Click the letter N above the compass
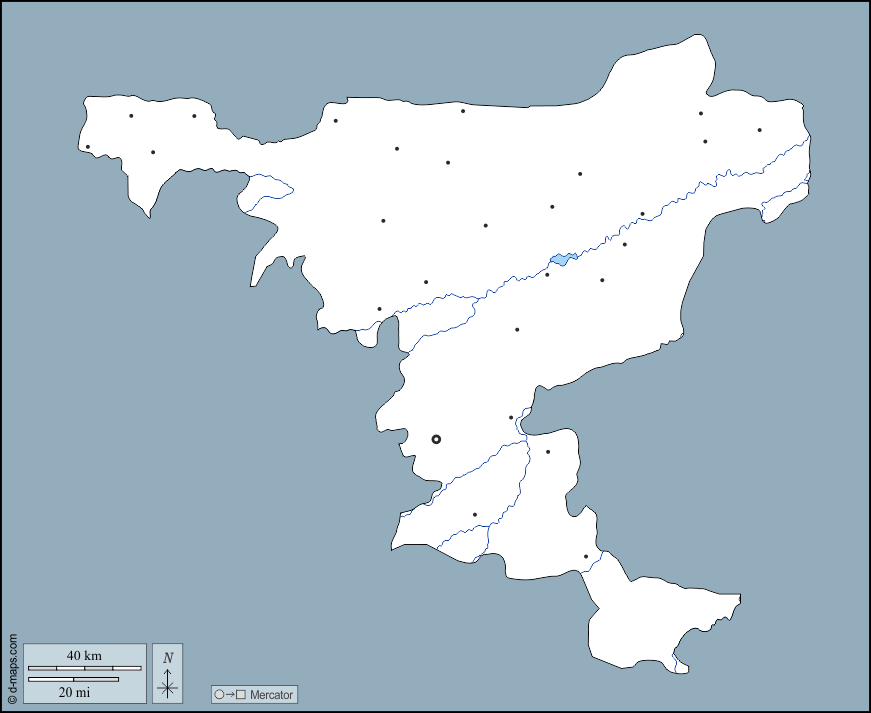 (x=168, y=657)
